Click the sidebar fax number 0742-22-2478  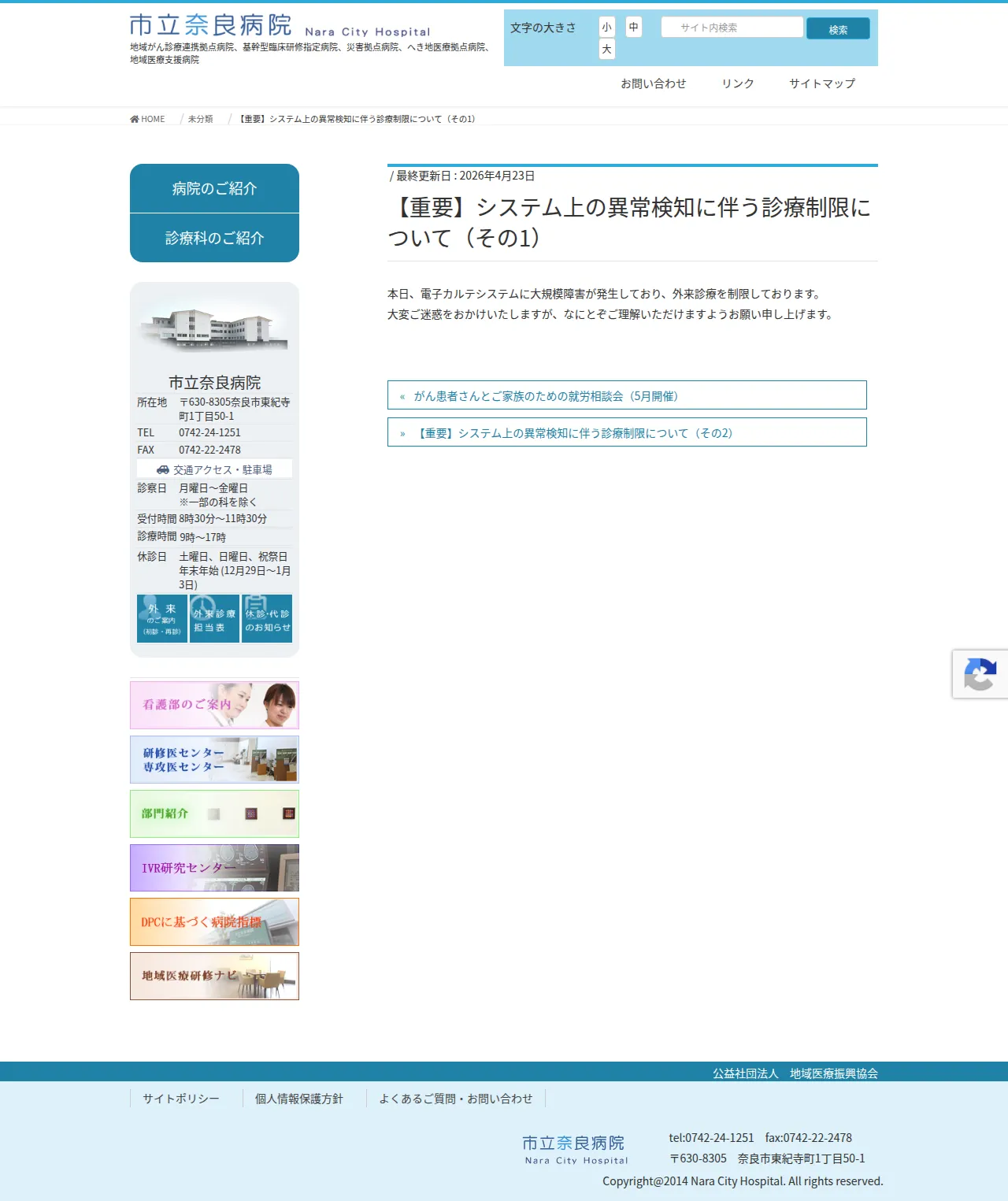(x=209, y=450)
